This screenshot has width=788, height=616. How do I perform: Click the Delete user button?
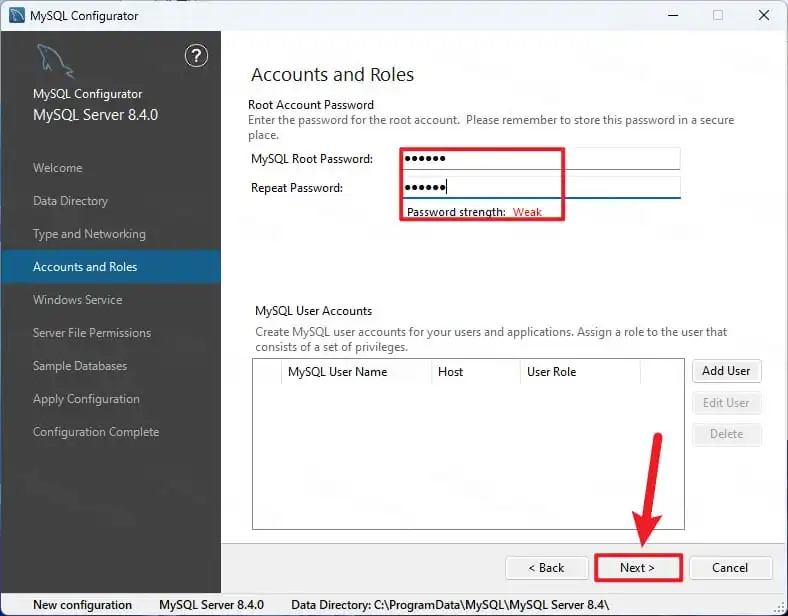[726, 434]
